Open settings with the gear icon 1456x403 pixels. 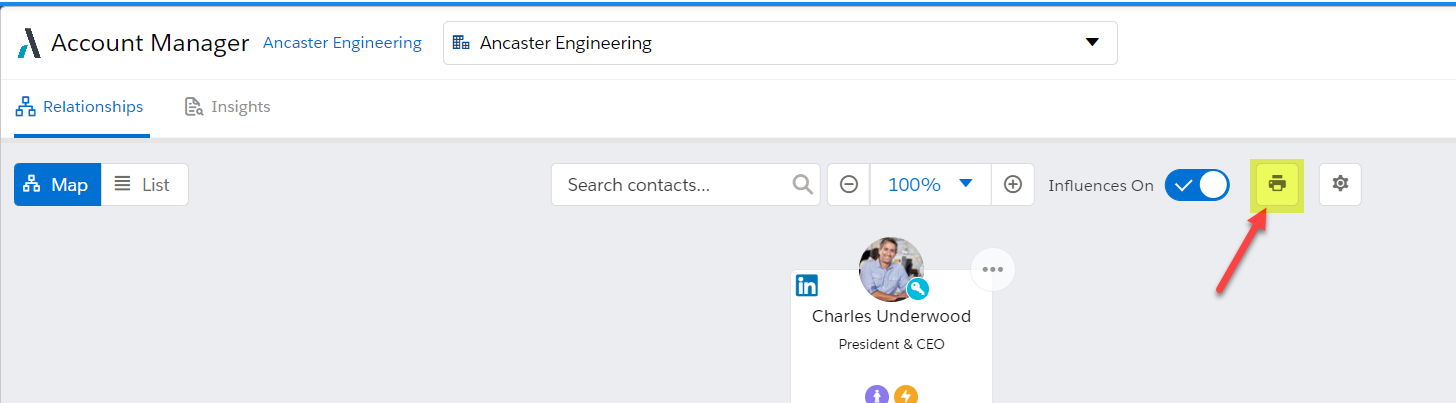pos(1340,184)
